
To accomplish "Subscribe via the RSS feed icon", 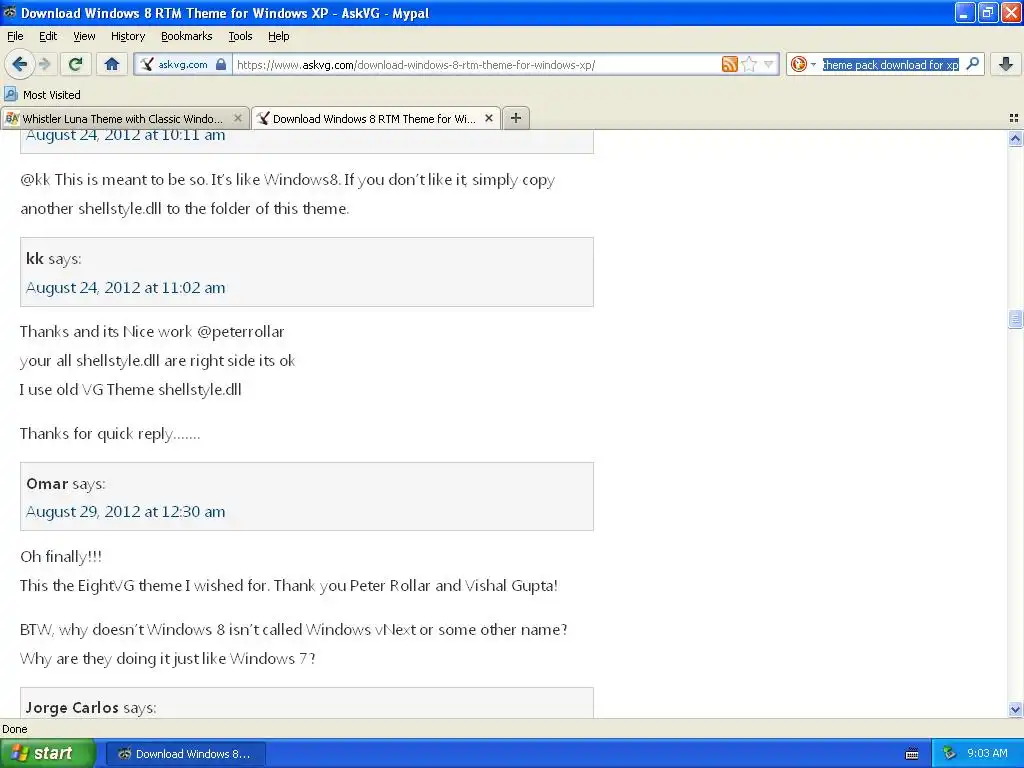I will coord(729,64).
